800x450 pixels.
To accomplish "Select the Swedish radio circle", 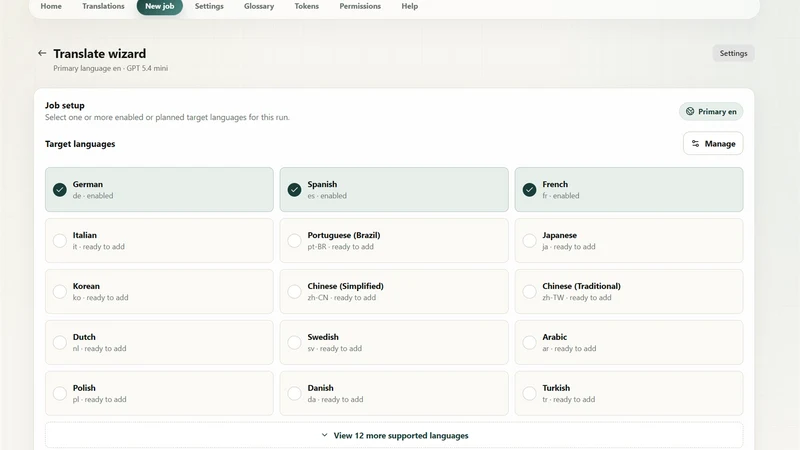I will click(x=294, y=343).
